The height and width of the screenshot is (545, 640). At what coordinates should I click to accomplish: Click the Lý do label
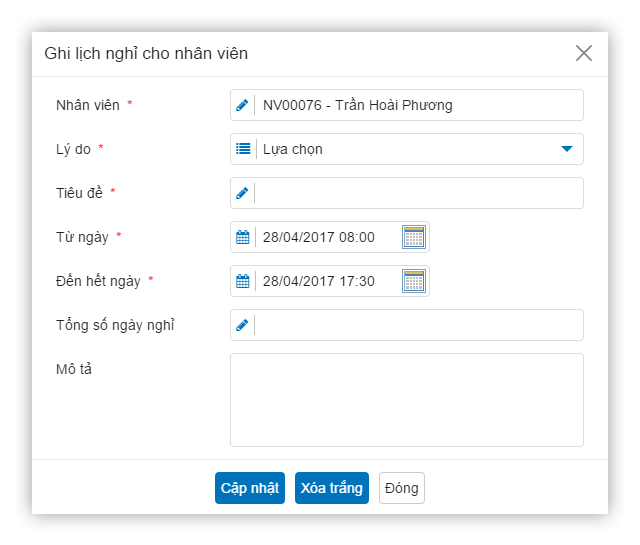(x=73, y=149)
